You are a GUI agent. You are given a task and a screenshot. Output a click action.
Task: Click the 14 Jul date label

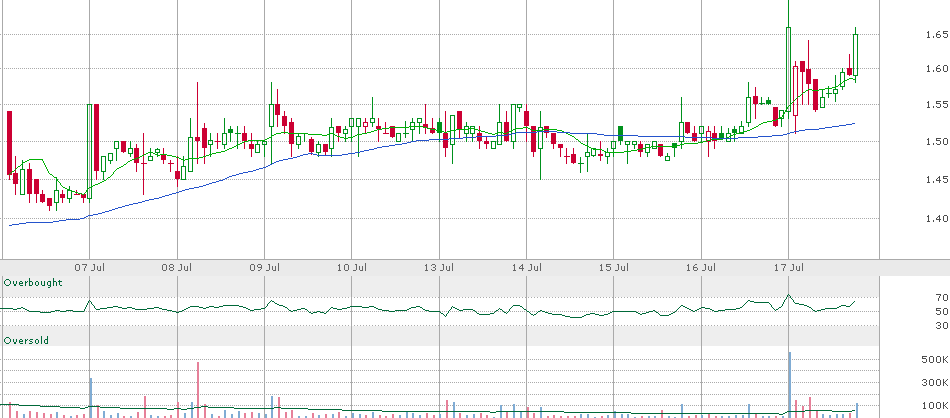click(526, 267)
